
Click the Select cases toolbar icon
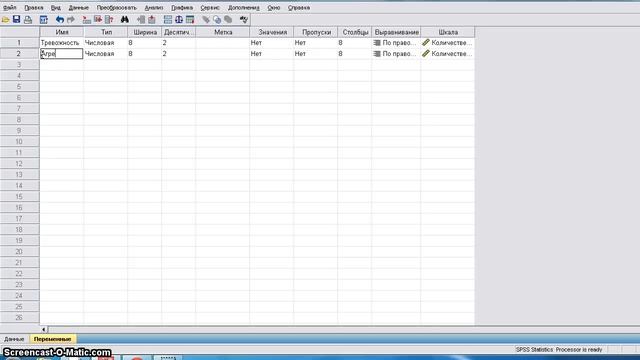190,20
